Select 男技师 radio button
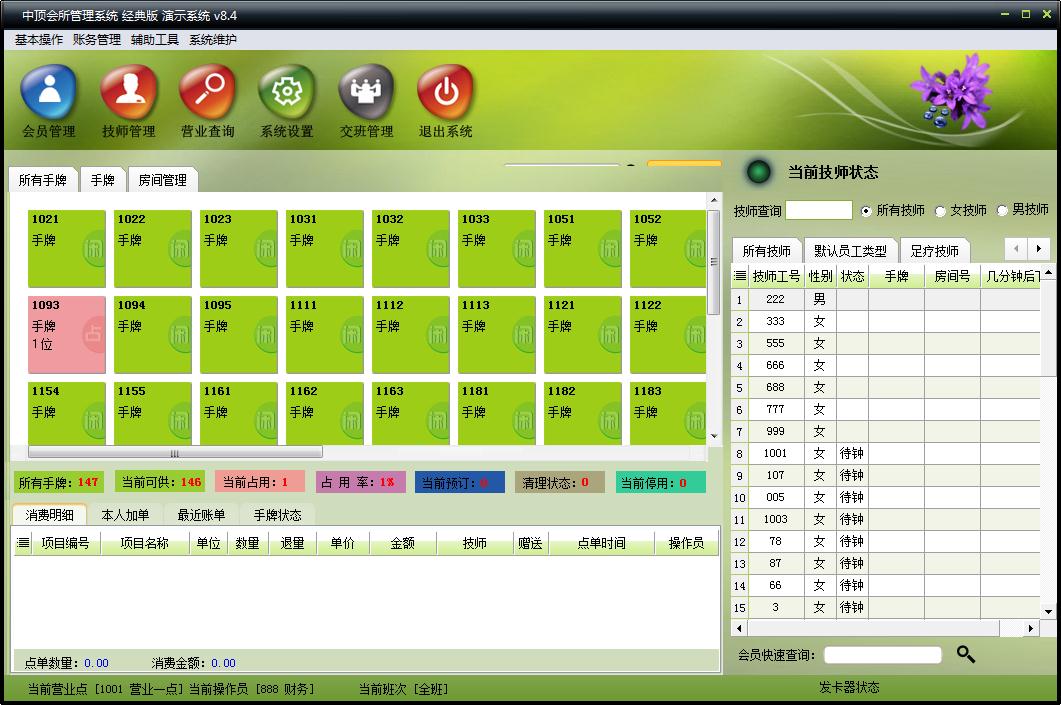The image size is (1061, 705). pyautogui.click(x=1002, y=211)
